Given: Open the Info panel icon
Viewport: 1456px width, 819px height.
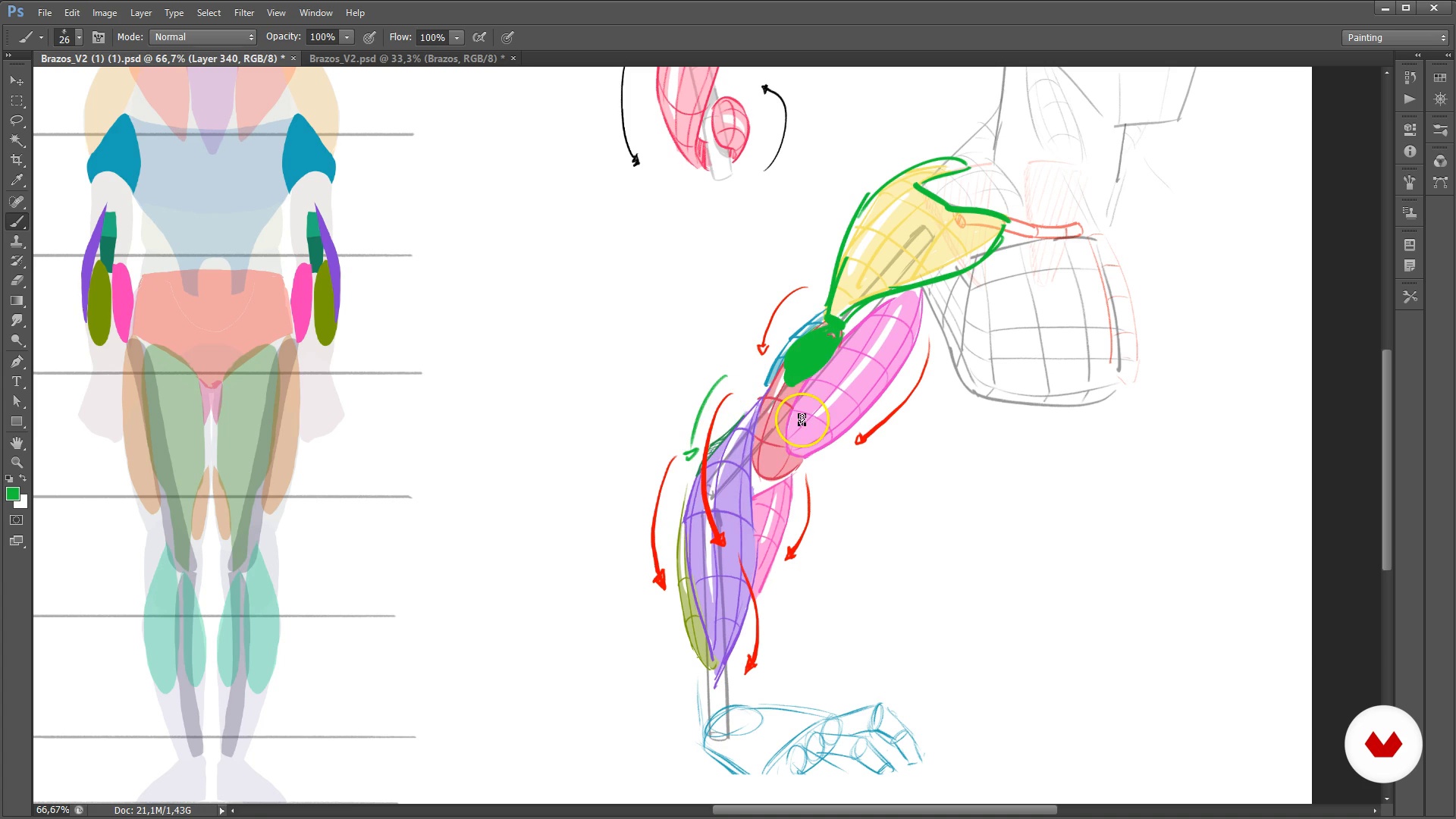Looking at the screenshot, I should tap(1410, 152).
